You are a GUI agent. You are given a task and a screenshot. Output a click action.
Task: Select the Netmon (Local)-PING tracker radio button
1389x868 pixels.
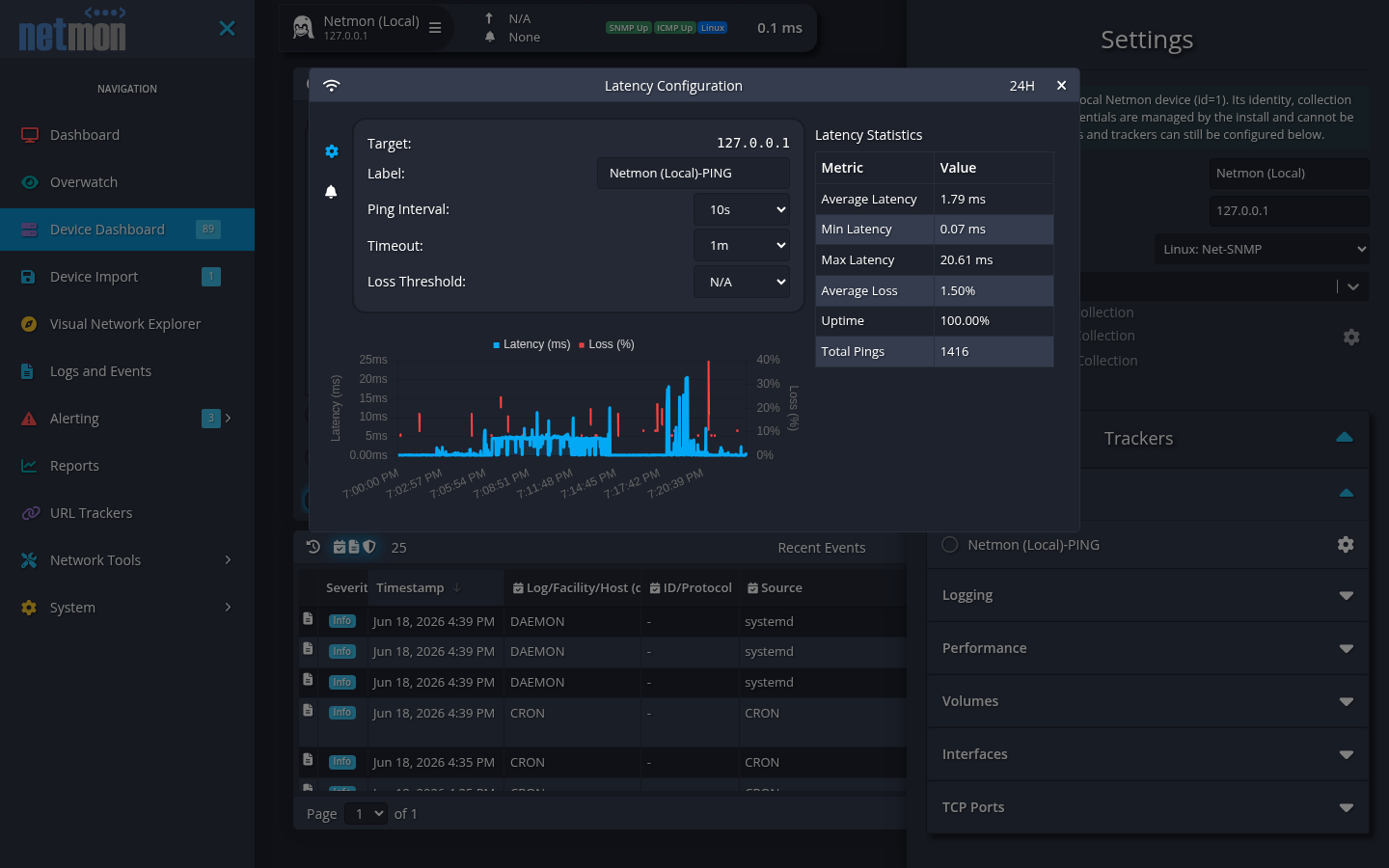pyautogui.click(x=950, y=545)
